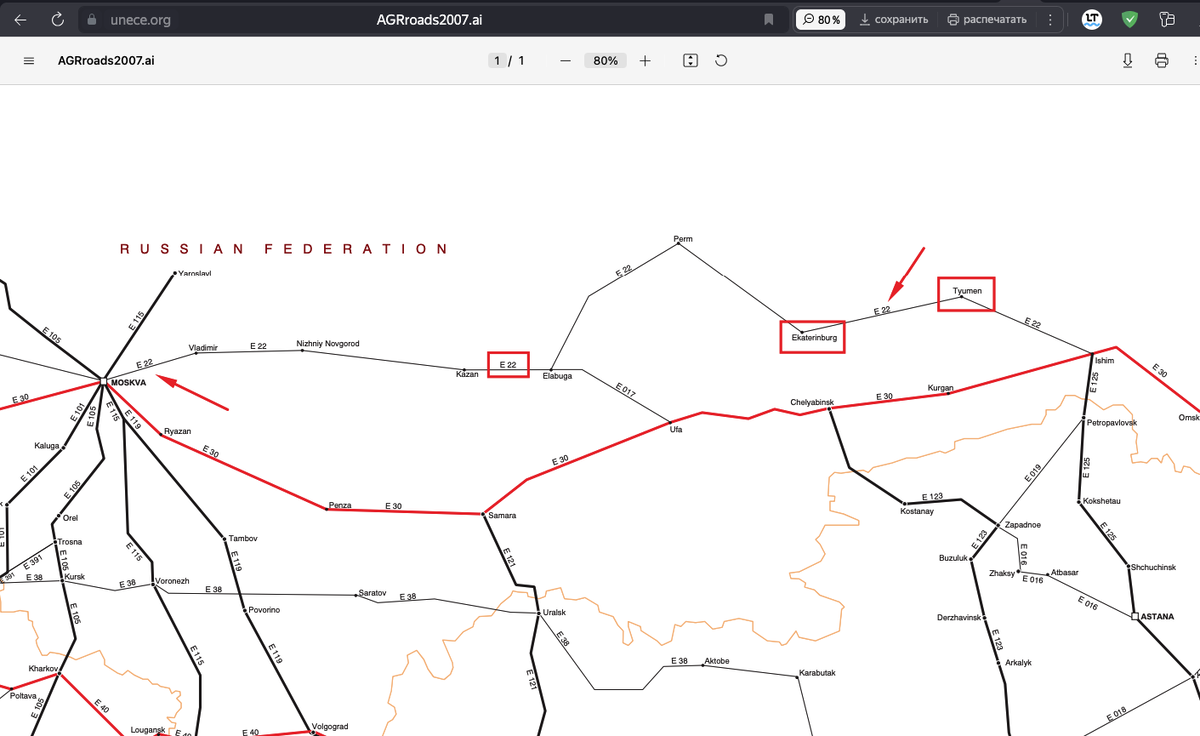Screen dimensions: 1200x736
Task: Click the Penza city label
Action: click(x=340, y=505)
